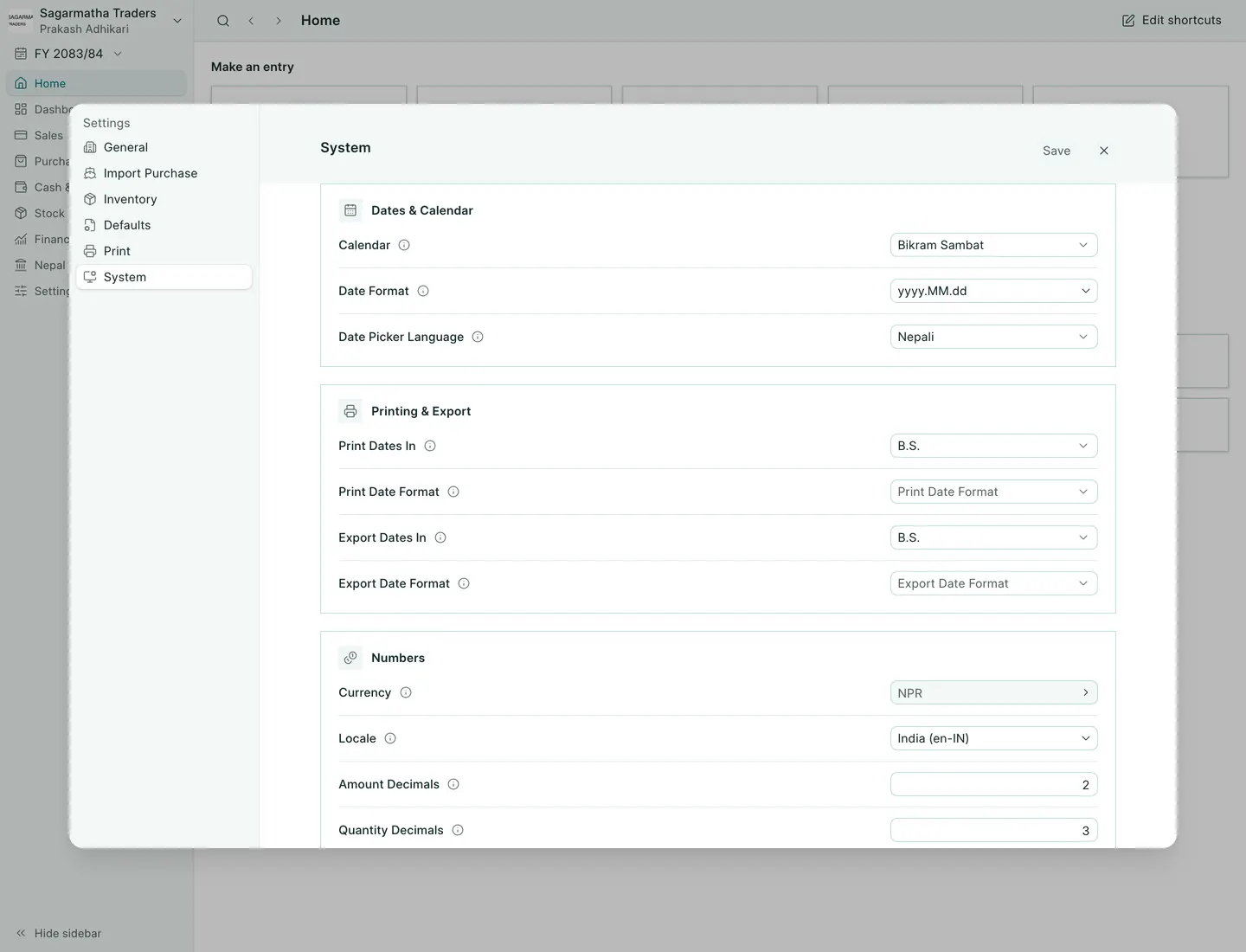The width and height of the screenshot is (1246, 952).
Task: Click the Print printer icon in settings
Action: 90,251
